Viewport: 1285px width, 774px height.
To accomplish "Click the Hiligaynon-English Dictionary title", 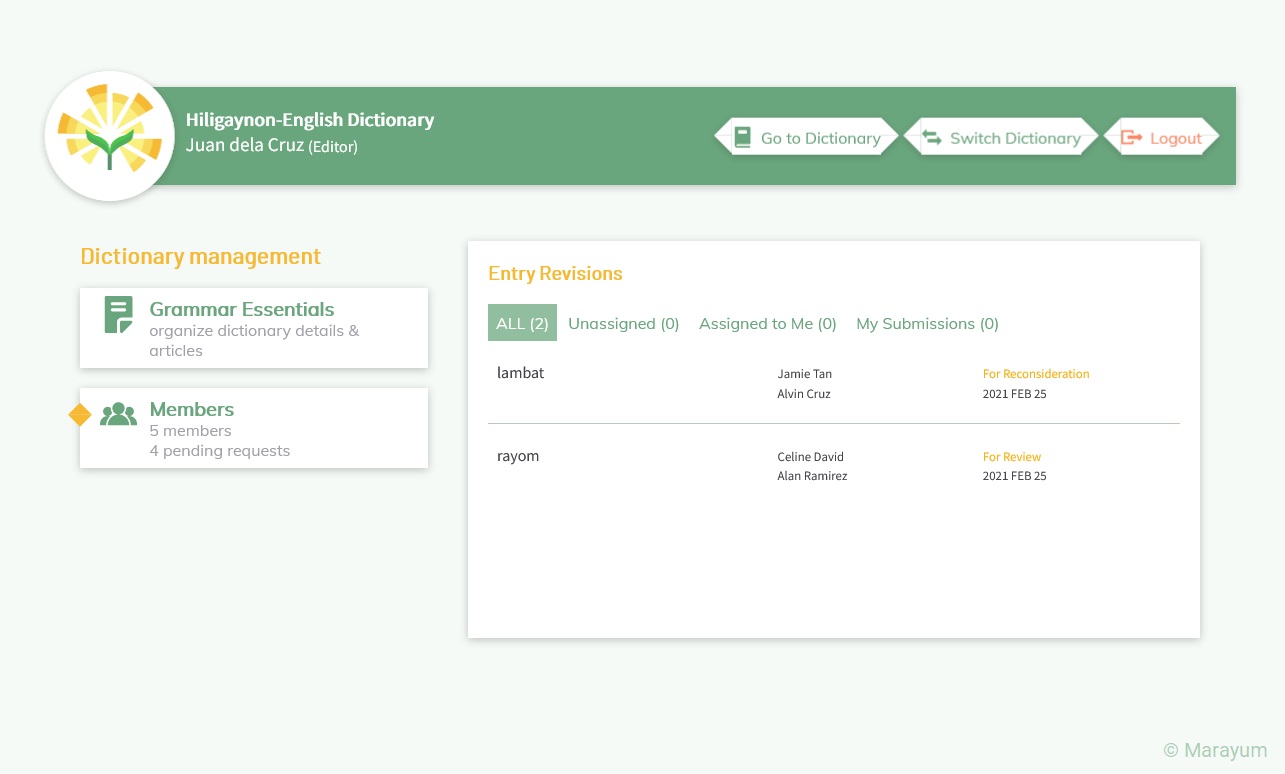I will click(310, 120).
